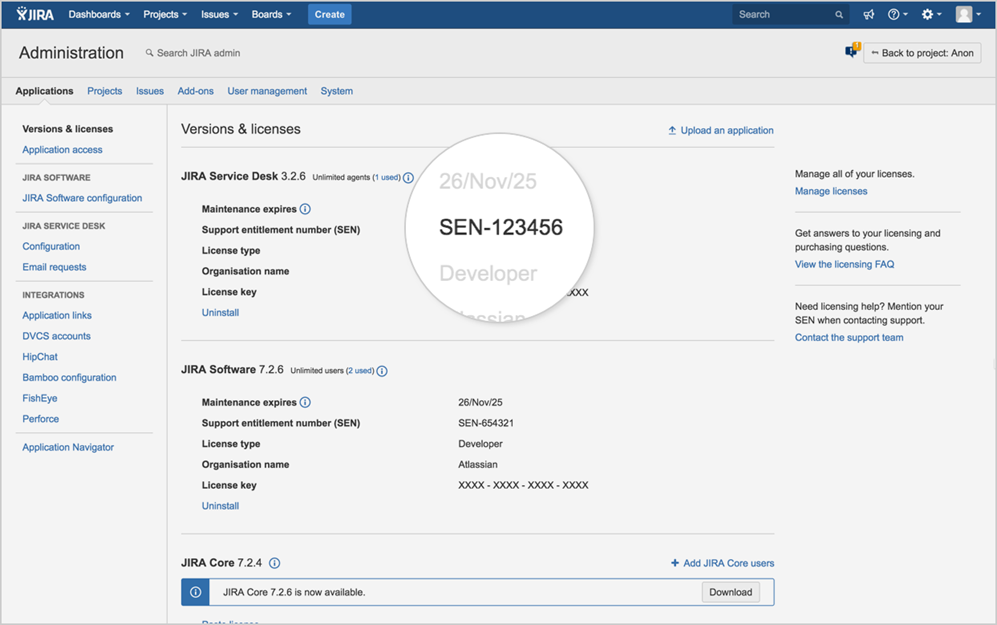
Task: Expand the Boards dropdown menu
Action: pos(271,15)
